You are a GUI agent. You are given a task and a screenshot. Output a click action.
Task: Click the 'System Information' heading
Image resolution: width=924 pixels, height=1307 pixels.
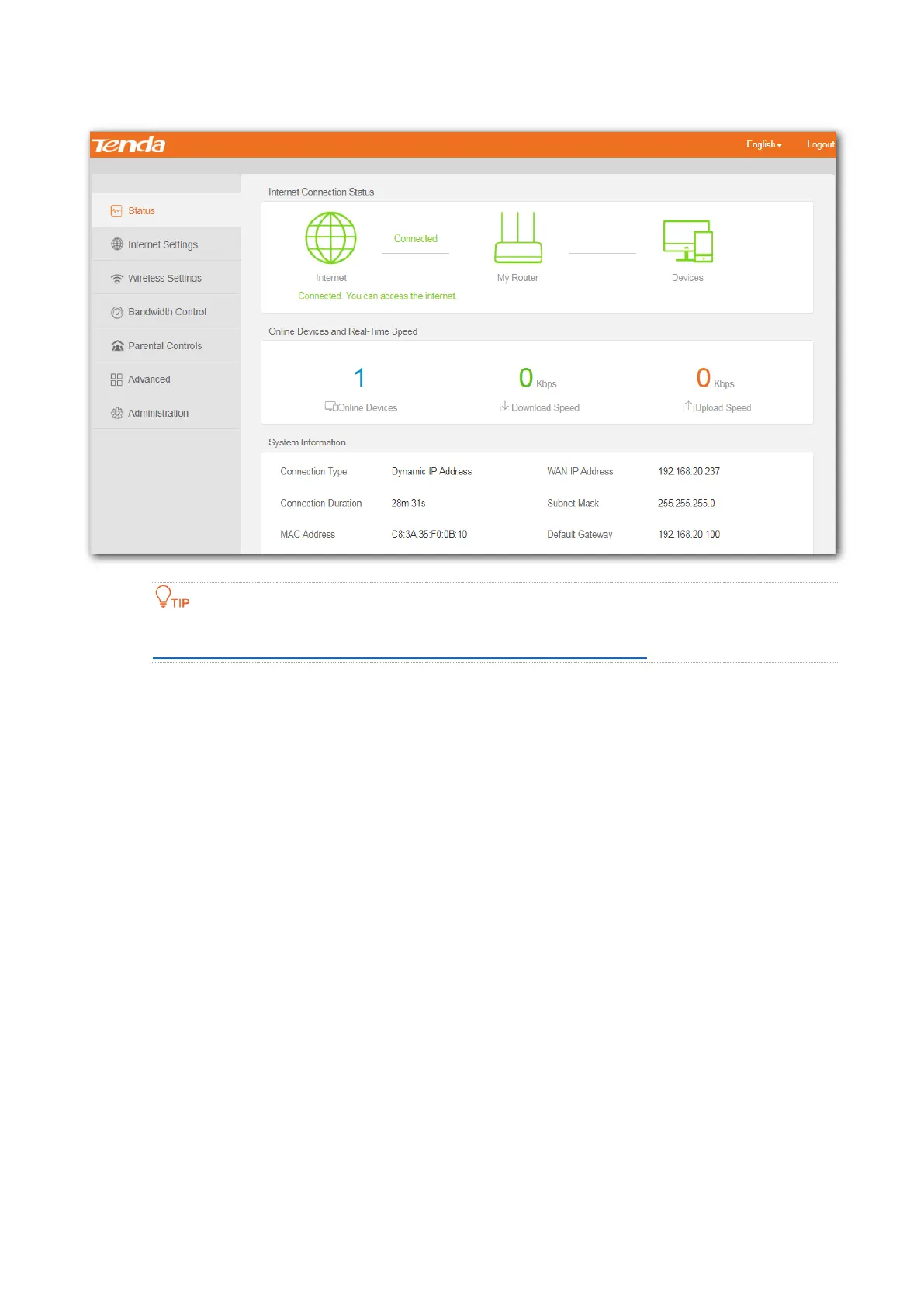[x=307, y=442]
